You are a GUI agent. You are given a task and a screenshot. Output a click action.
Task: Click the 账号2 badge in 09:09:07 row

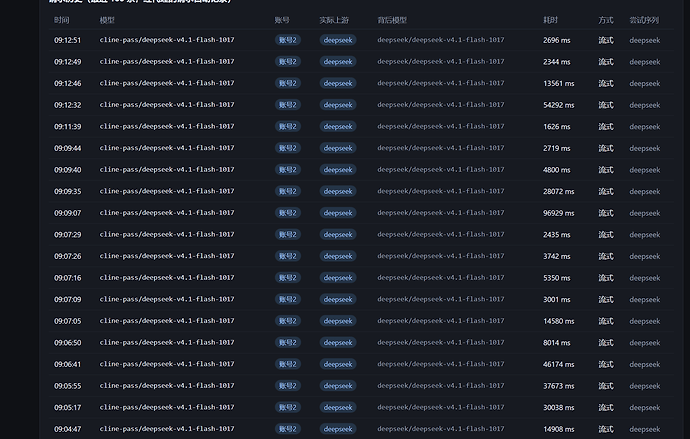pos(288,213)
